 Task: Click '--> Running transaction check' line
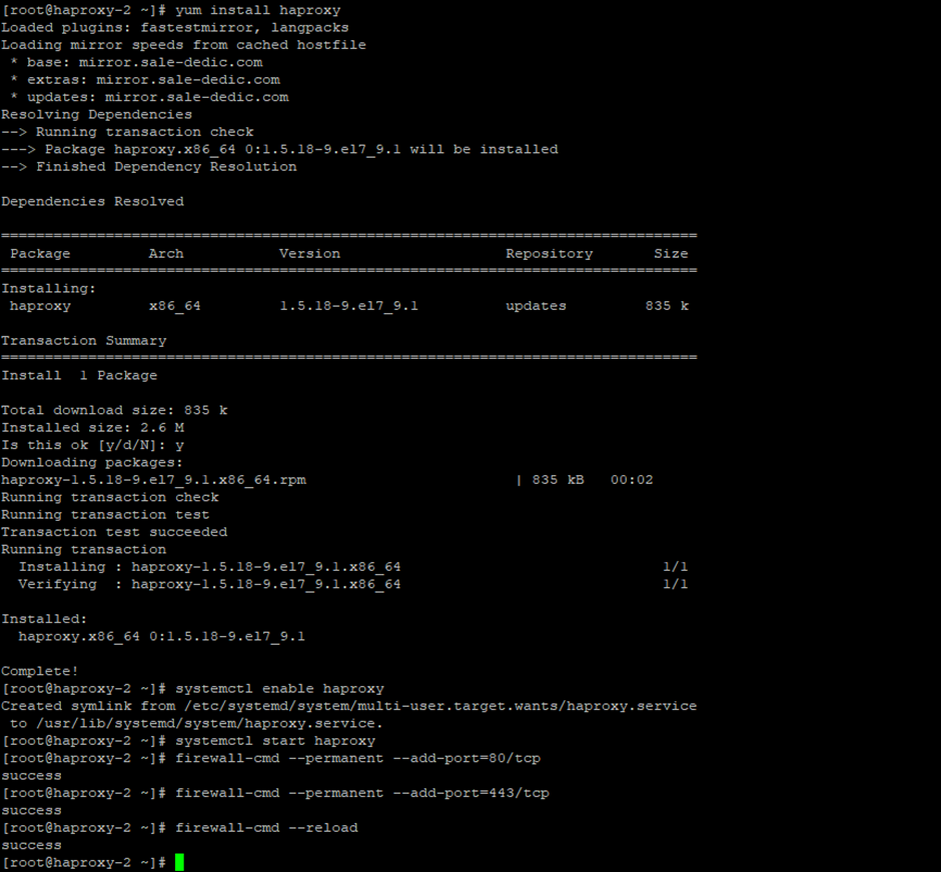tap(127, 132)
